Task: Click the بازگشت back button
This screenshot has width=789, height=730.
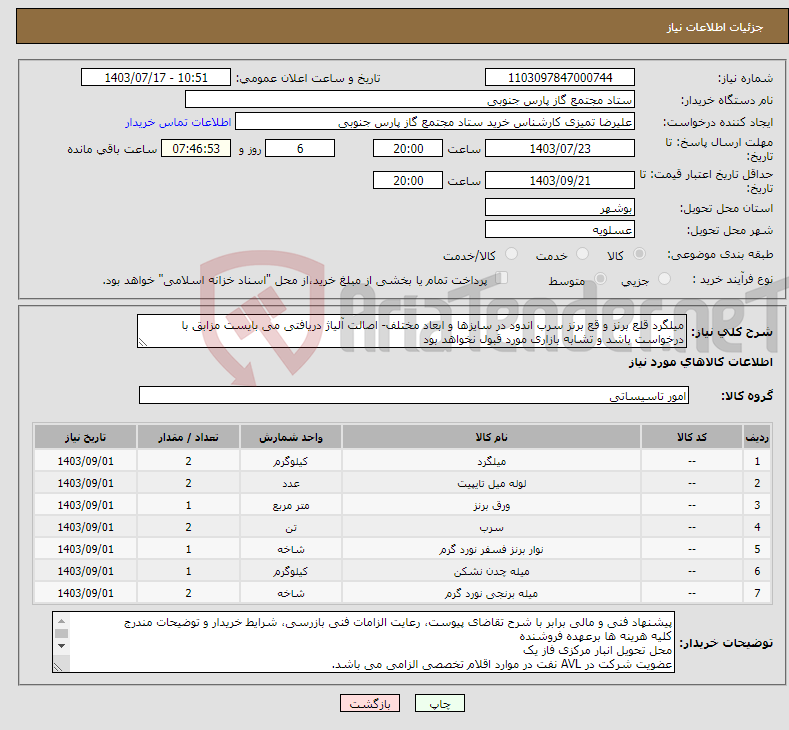Action: click(x=370, y=703)
